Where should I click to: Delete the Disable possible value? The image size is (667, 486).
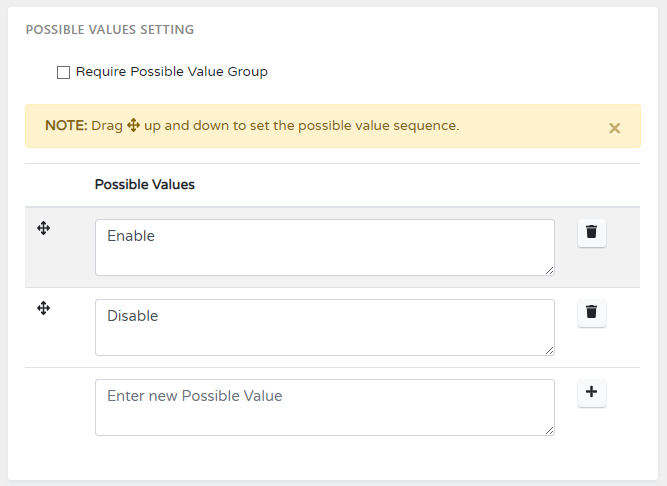coord(591,313)
